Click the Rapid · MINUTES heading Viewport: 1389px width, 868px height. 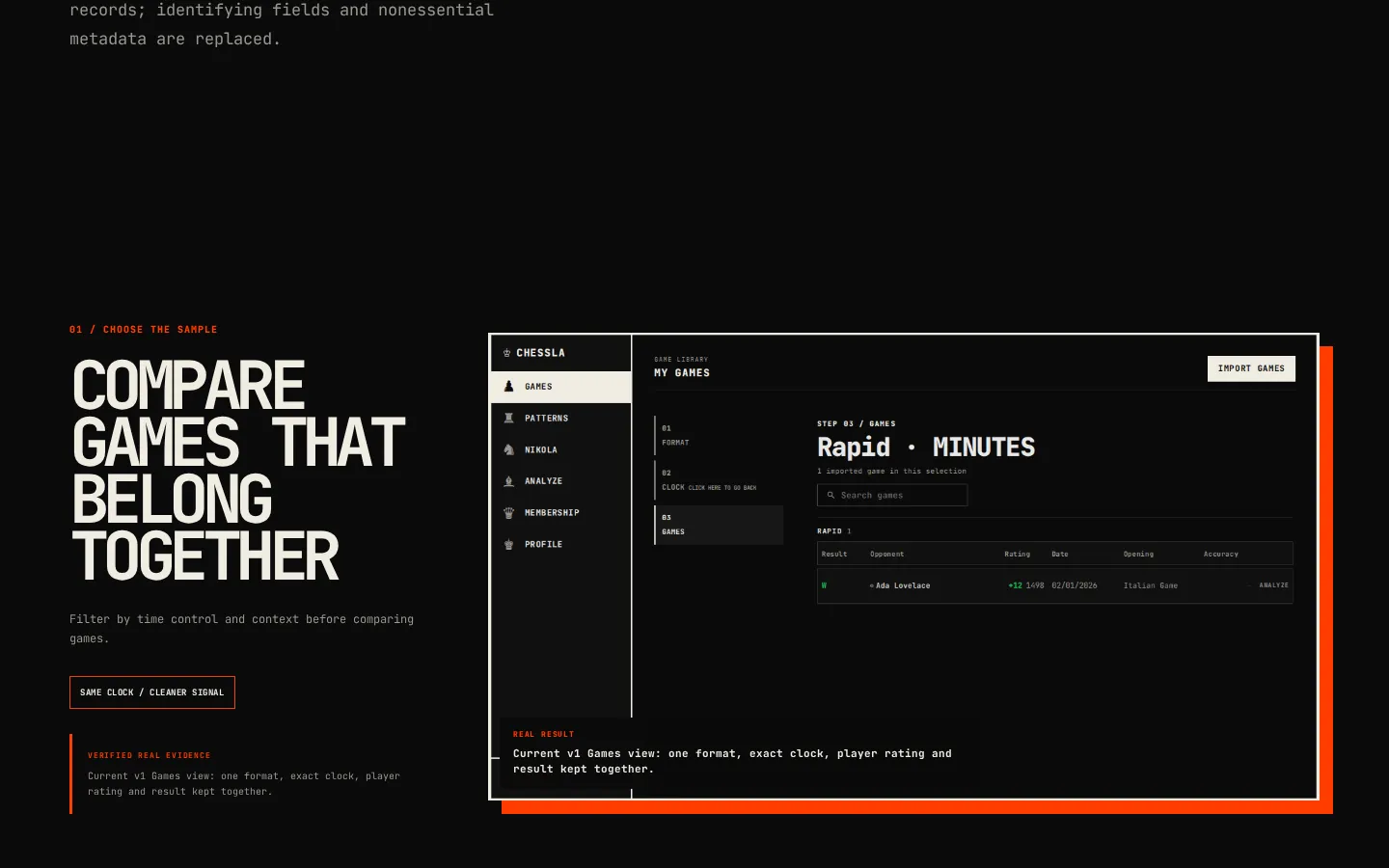click(x=926, y=448)
